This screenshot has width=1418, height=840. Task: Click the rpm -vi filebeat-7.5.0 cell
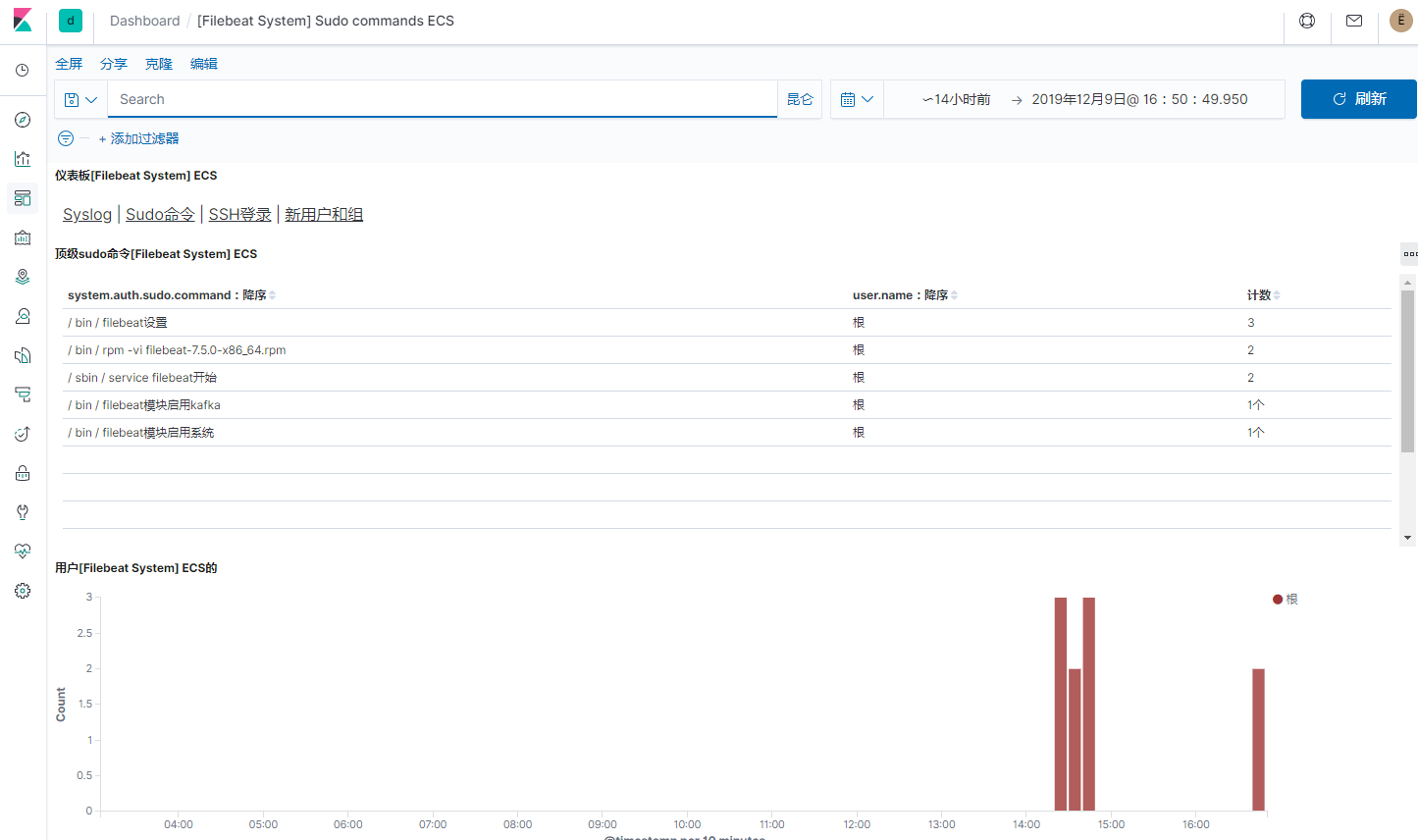click(x=177, y=350)
